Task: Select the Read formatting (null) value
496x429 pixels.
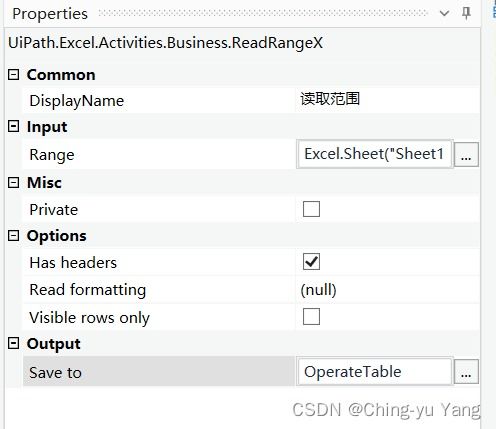Action: tap(318, 290)
